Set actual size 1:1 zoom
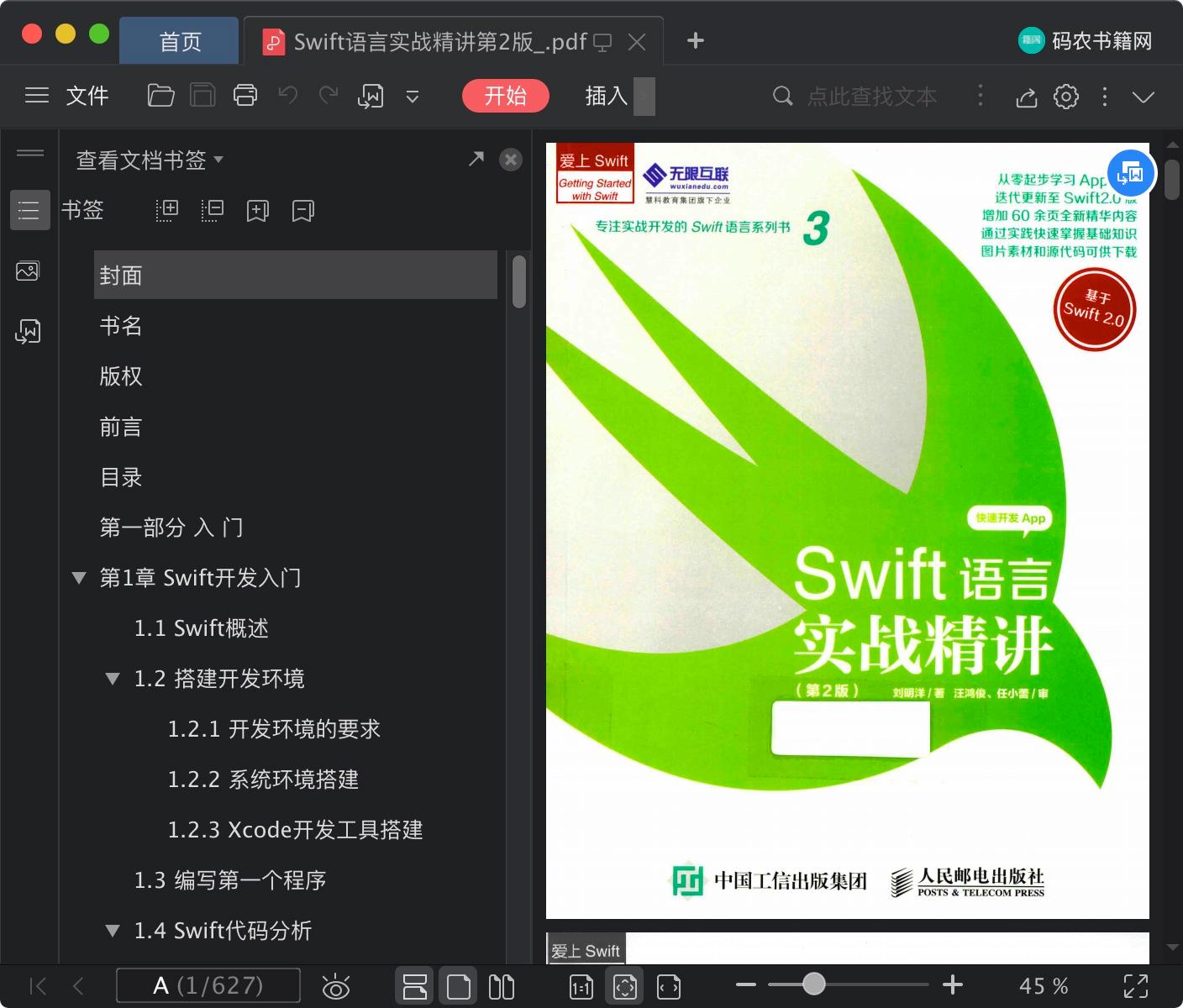This screenshot has width=1183, height=1008. coord(581,987)
